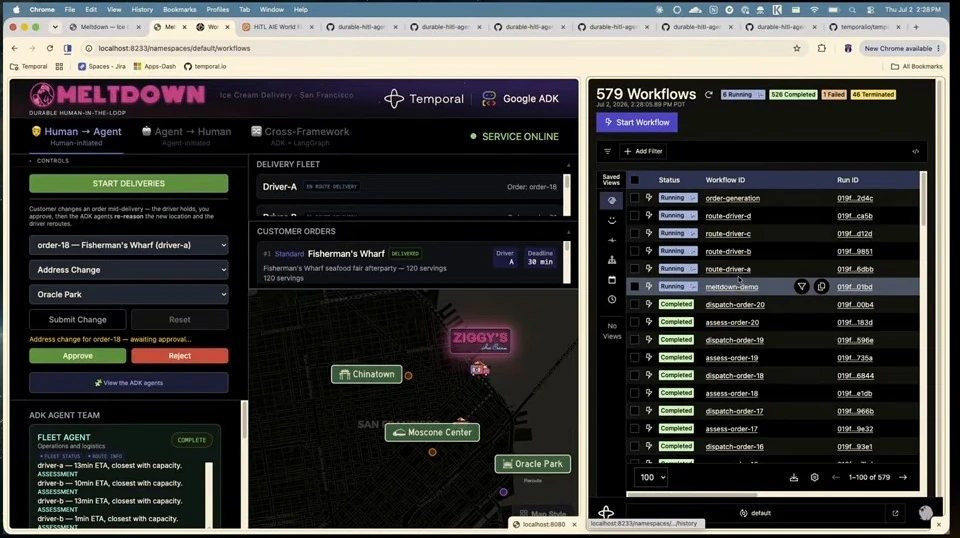The width and height of the screenshot is (960, 538).
Task: Check the order-generation workflow checkbox
Action: tap(635, 198)
